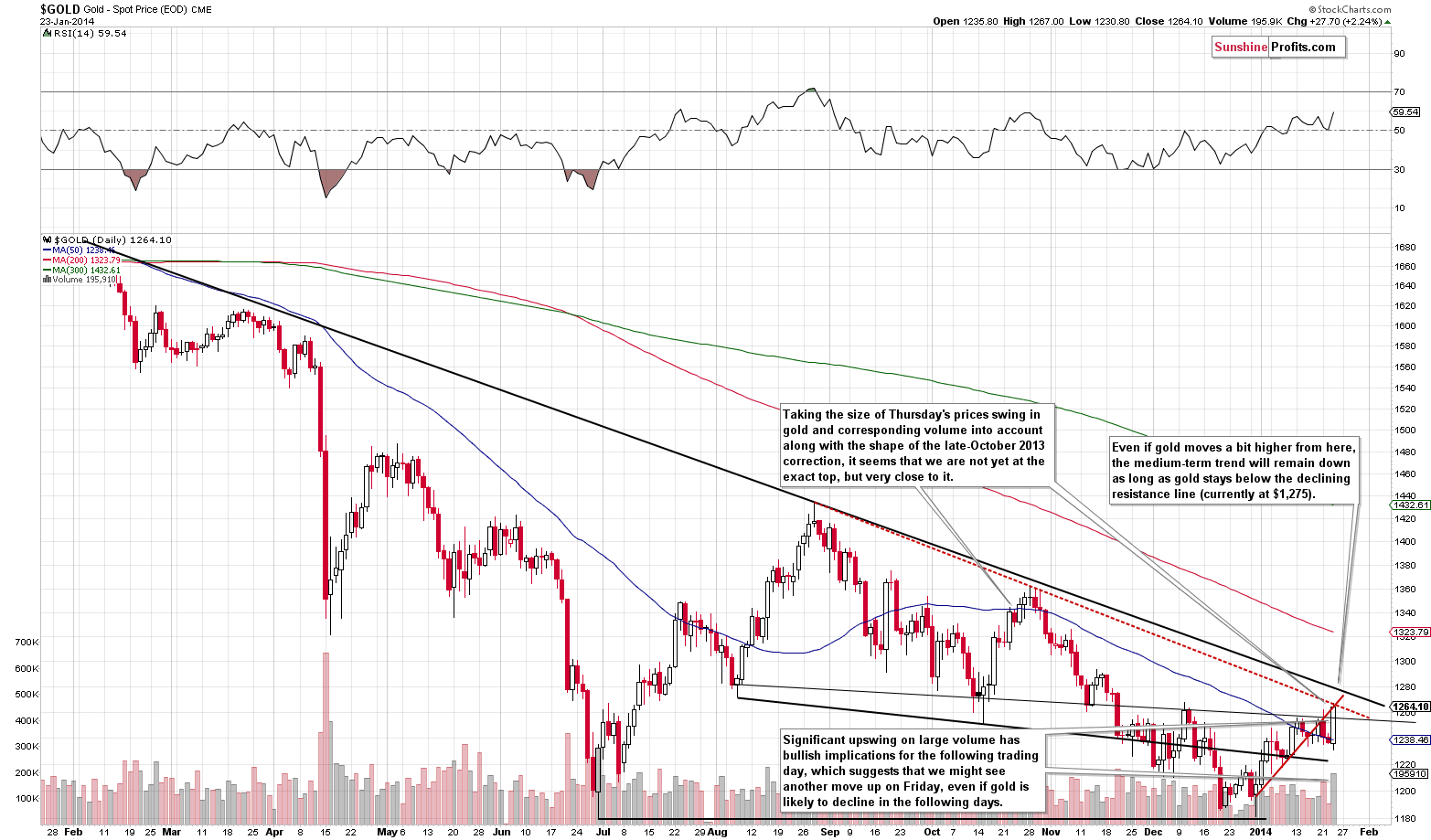The height and width of the screenshot is (840, 1431).
Task: Click the MA(200) red legend line
Action: pyautogui.click(x=48, y=260)
